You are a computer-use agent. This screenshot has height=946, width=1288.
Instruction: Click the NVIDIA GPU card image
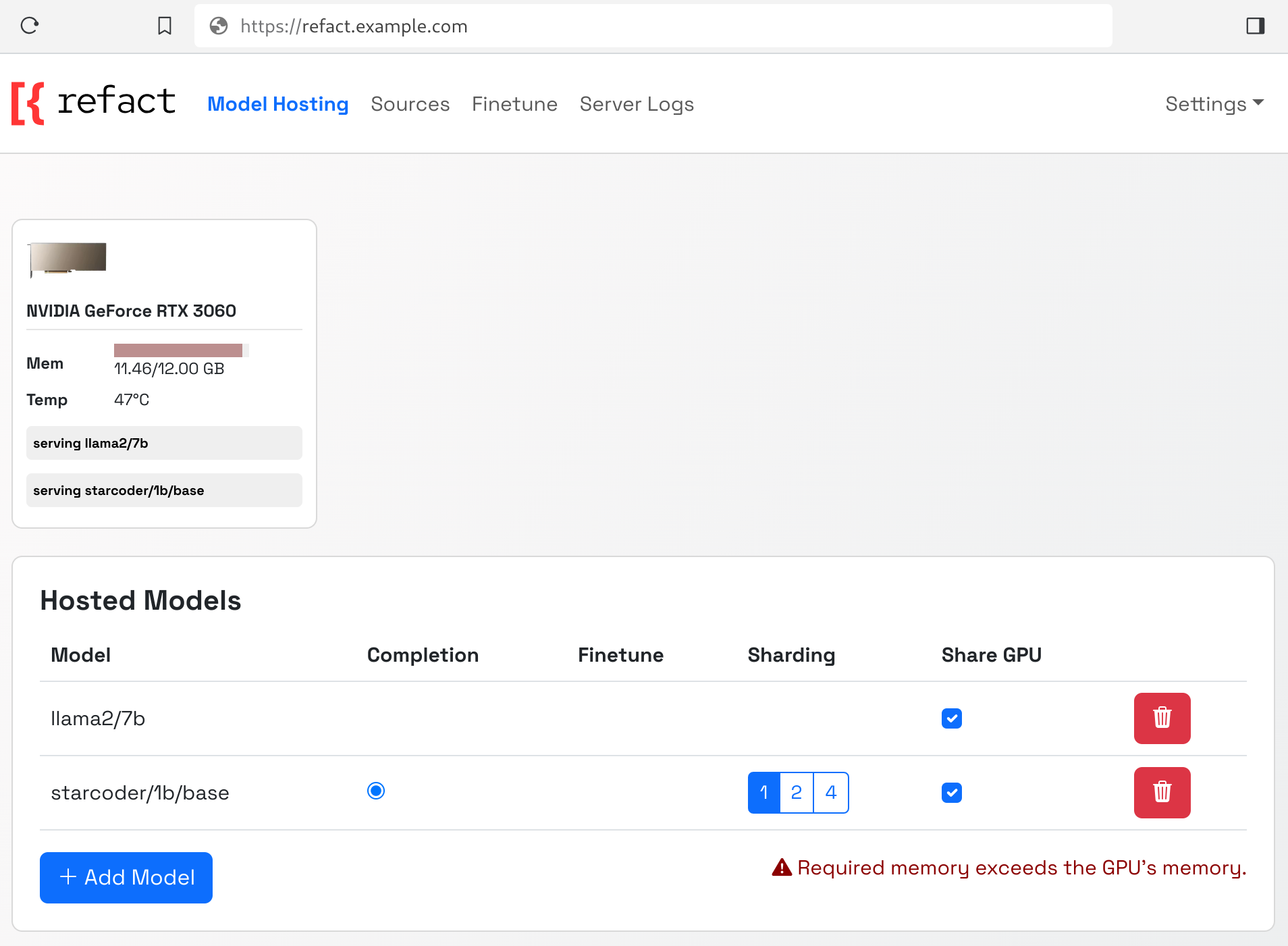[68, 259]
